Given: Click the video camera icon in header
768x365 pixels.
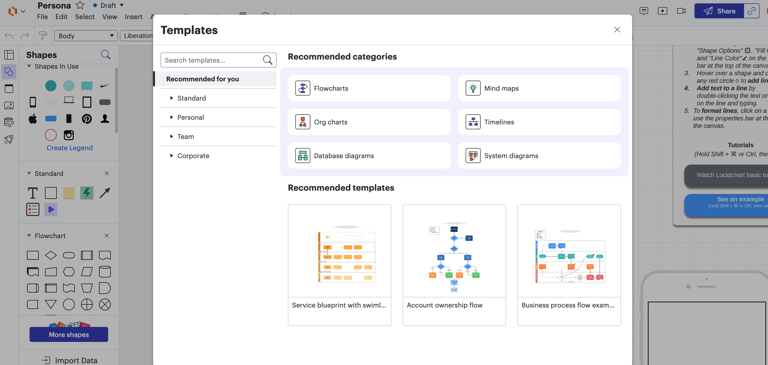Looking at the screenshot, I should tap(681, 11).
